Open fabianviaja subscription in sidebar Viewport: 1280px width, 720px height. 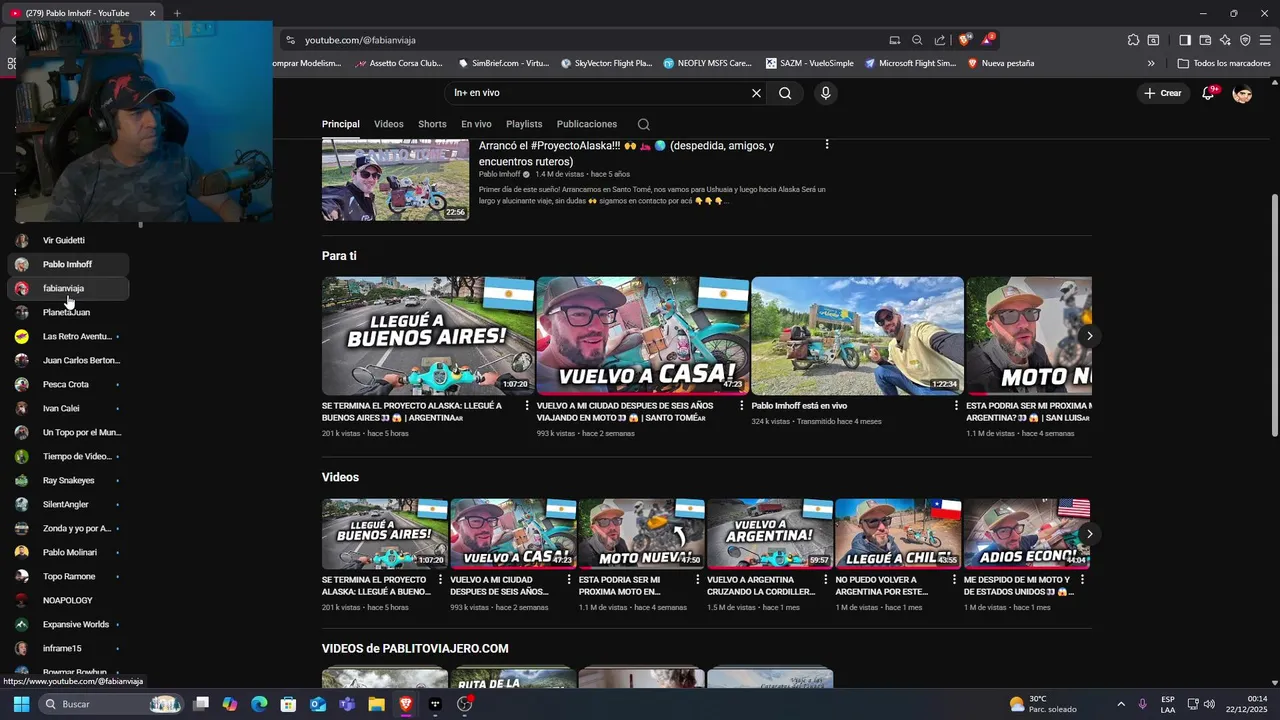click(x=68, y=288)
